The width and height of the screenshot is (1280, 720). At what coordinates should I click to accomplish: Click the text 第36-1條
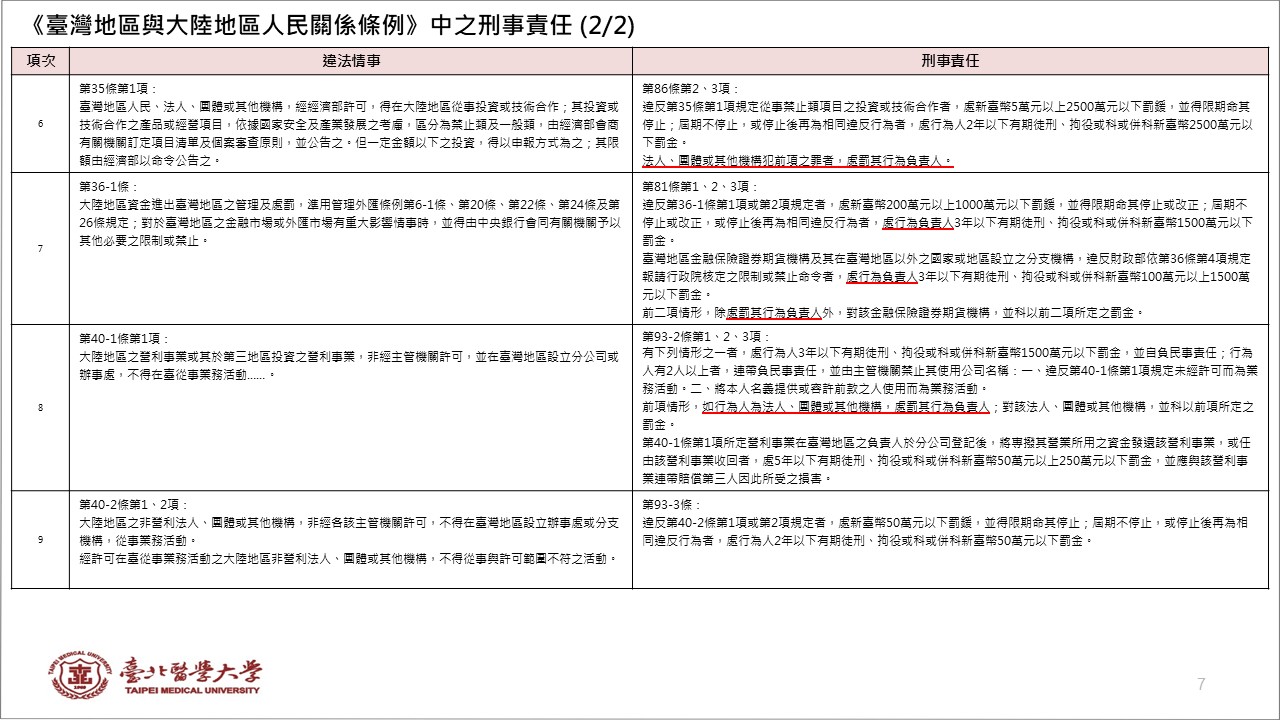click(x=109, y=187)
